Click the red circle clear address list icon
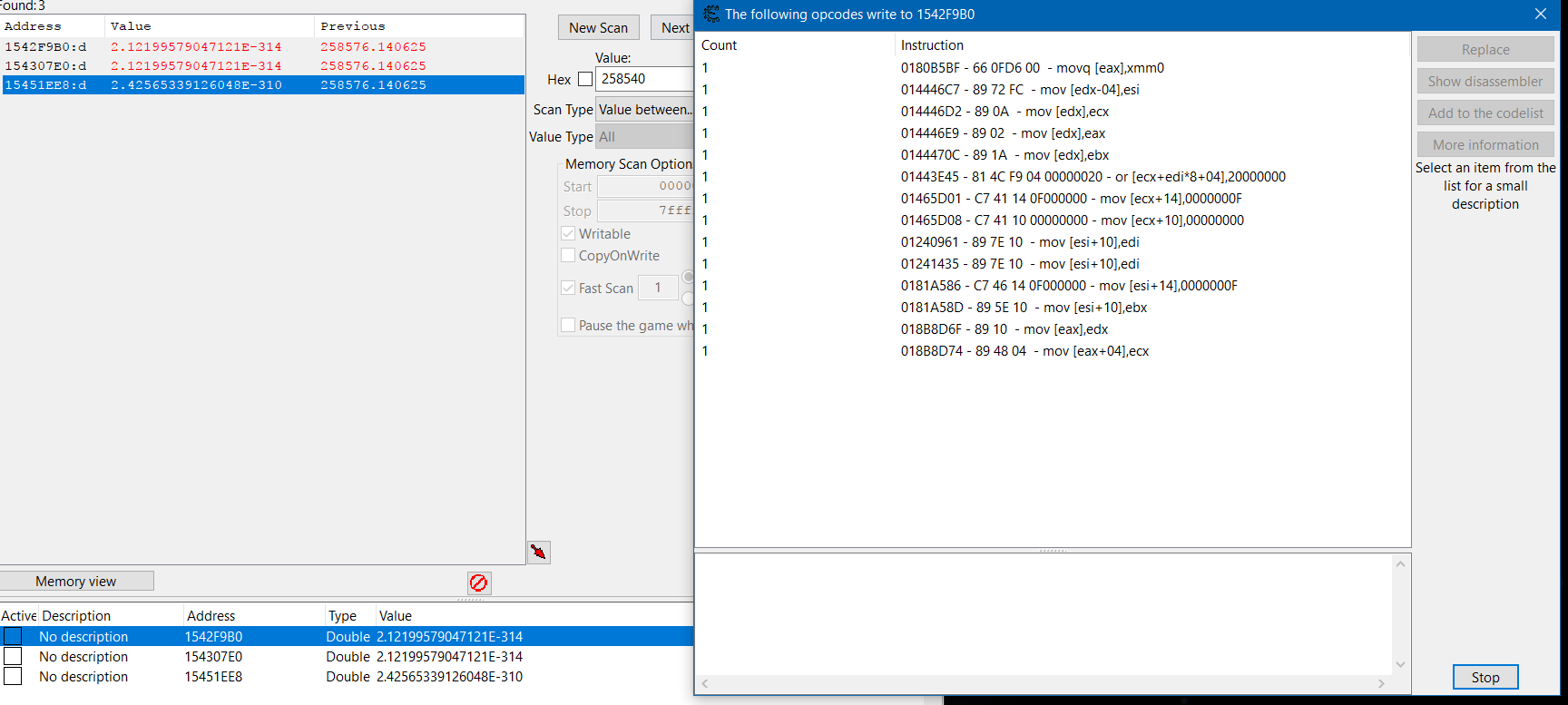The image size is (1568, 705). coord(479,583)
